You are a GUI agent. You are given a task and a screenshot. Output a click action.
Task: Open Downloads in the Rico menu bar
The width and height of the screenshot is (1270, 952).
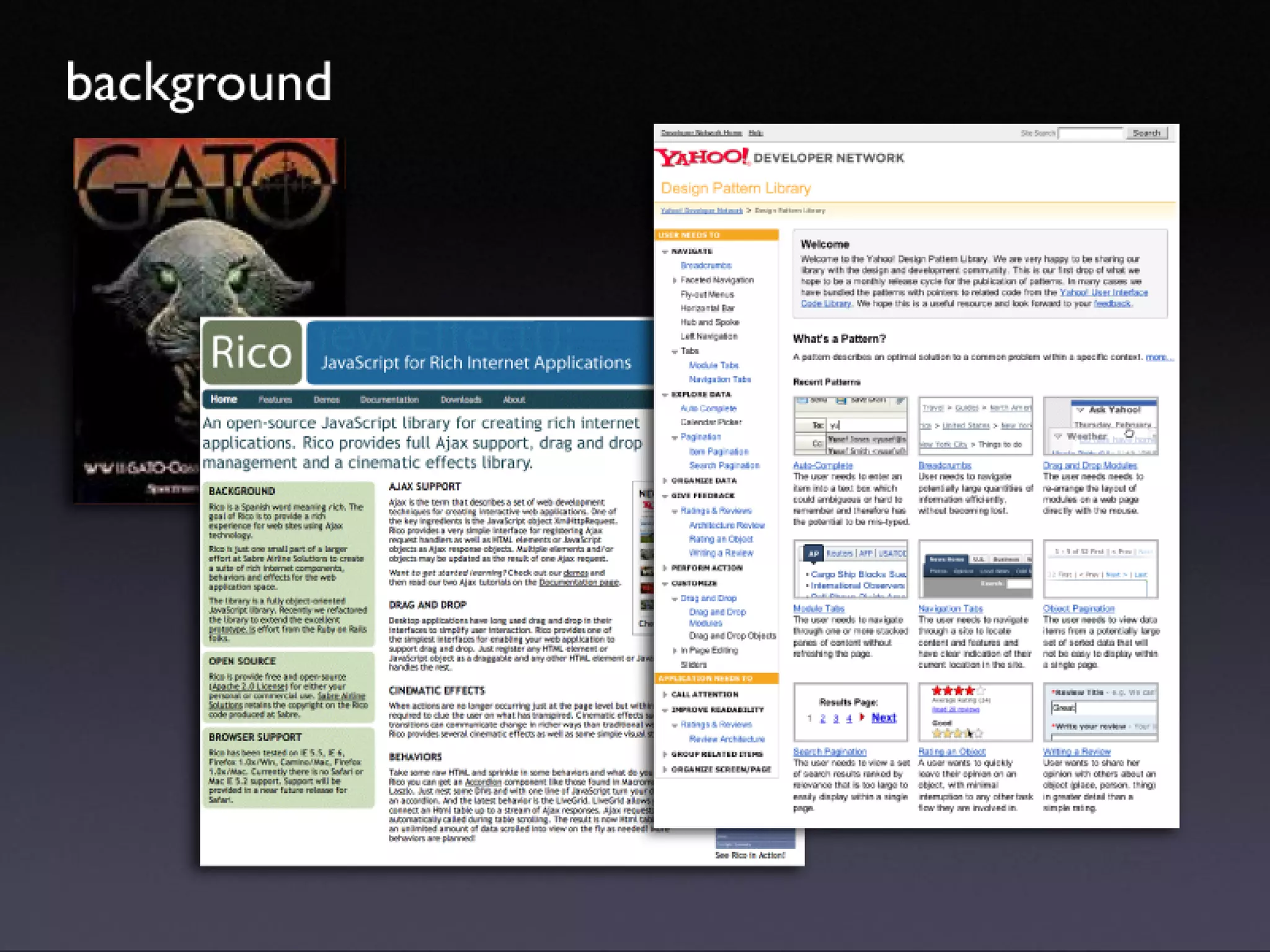point(461,400)
